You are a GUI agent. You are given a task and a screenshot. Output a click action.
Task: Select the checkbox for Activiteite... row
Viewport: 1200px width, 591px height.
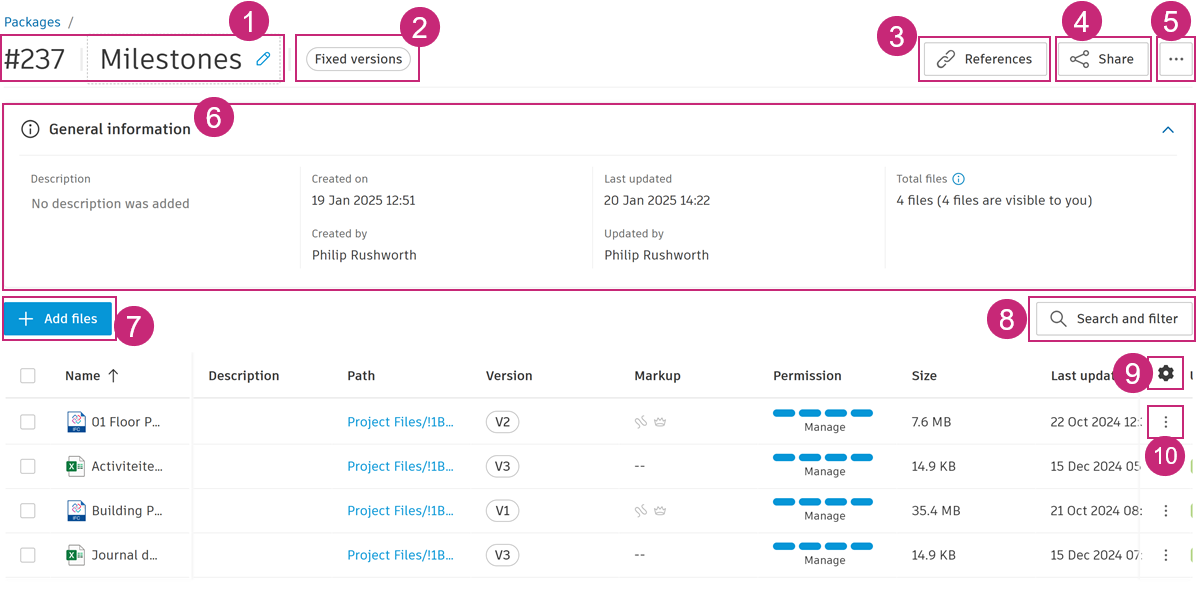[x=28, y=466]
